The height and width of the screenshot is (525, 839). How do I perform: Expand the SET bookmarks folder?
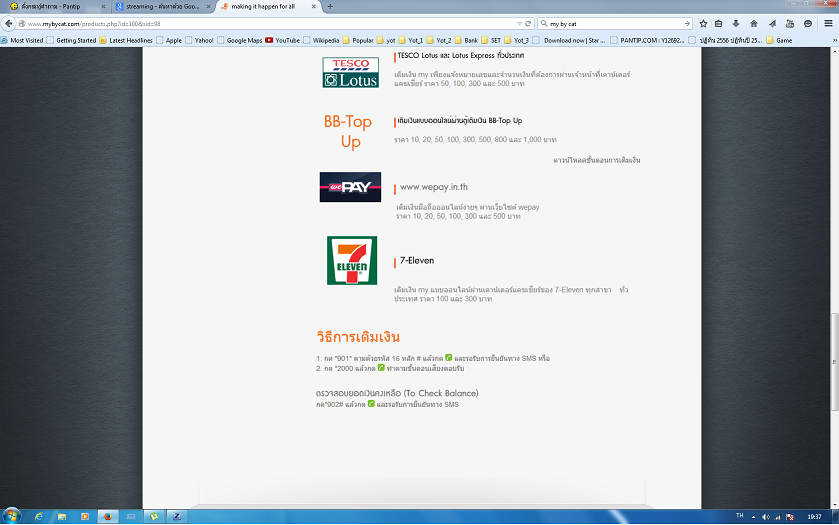point(491,40)
